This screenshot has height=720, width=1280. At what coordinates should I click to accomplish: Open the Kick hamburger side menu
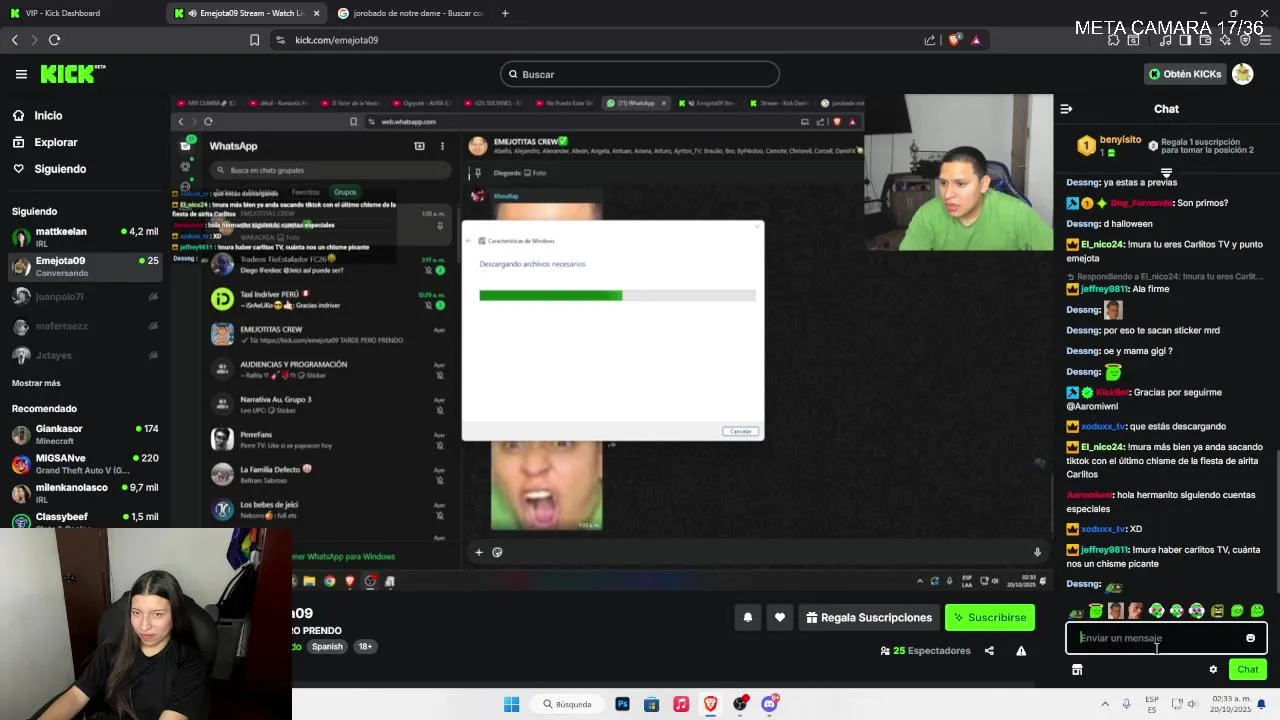(x=21, y=74)
